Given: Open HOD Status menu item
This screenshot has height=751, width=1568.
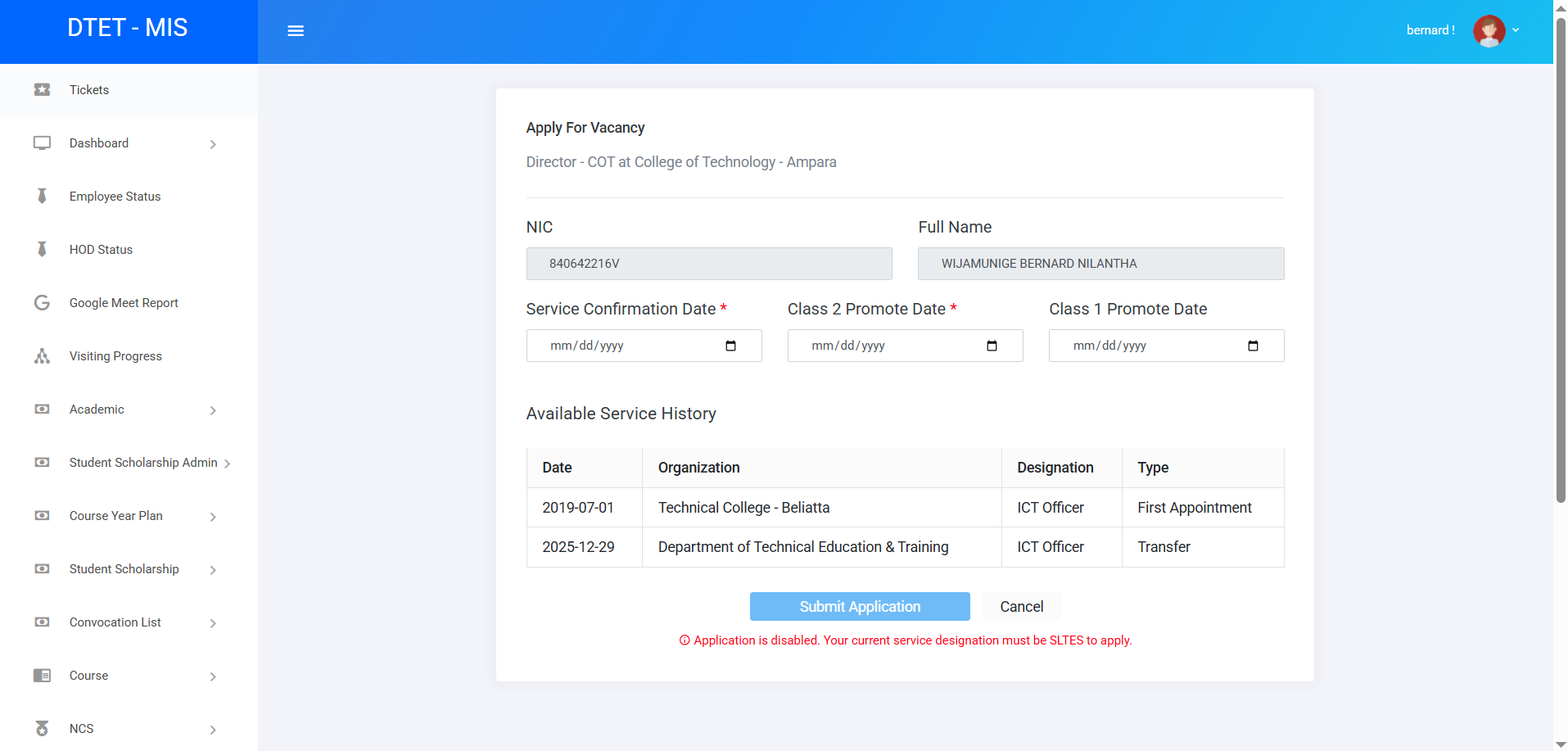Looking at the screenshot, I should pos(101,250).
